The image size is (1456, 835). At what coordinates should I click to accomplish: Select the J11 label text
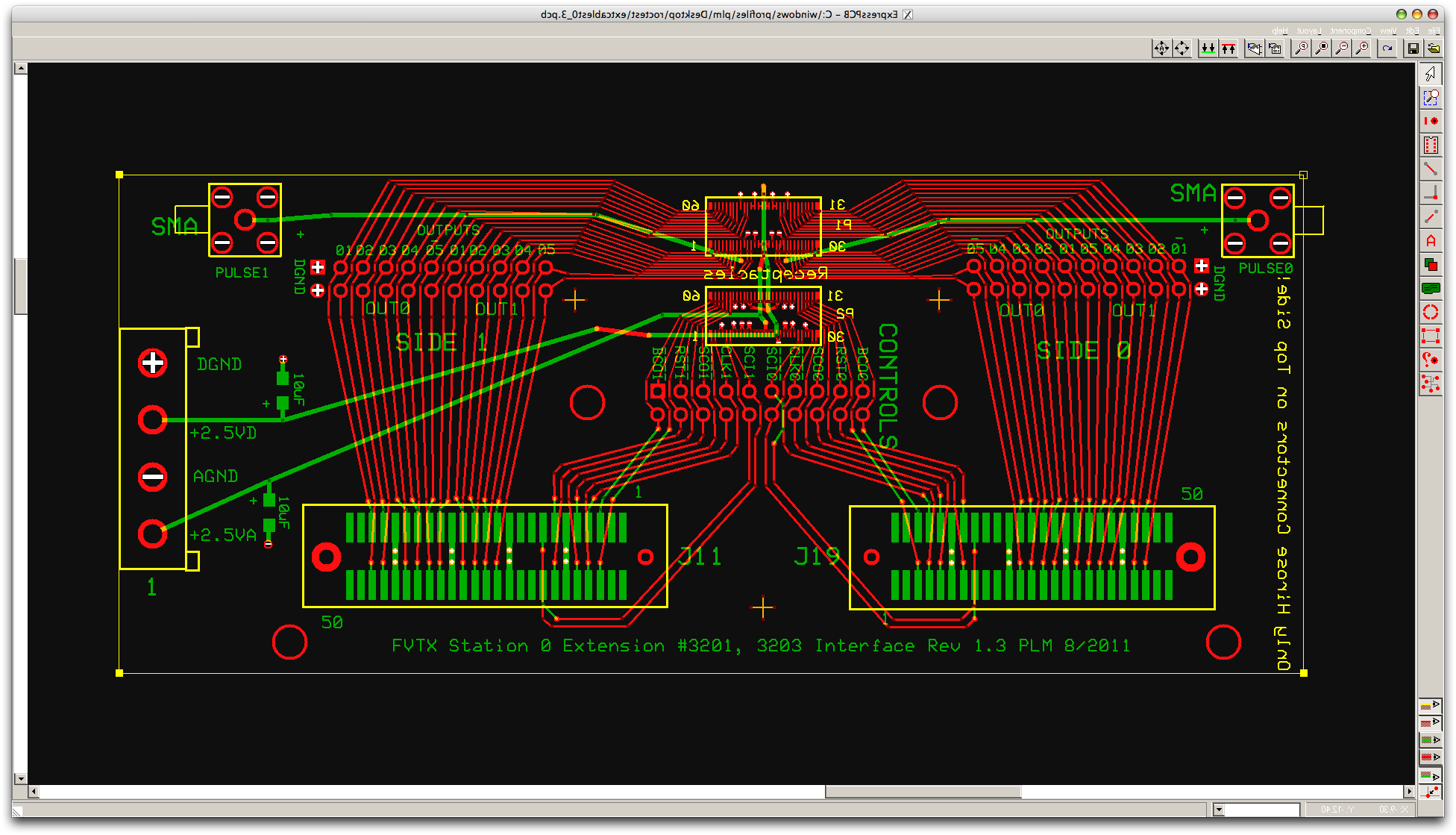point(700,557)
